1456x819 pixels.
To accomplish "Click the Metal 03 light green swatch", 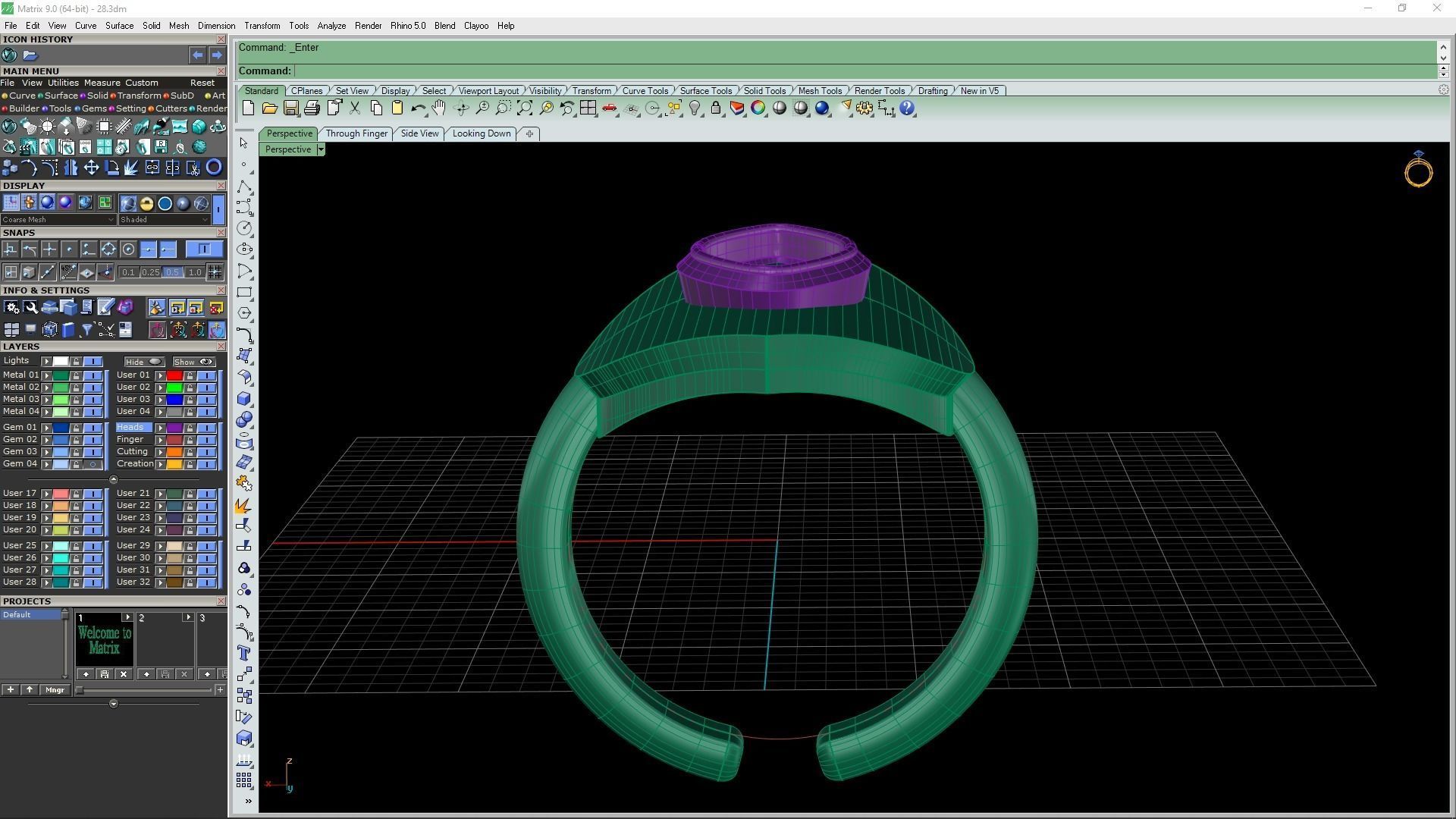I will point(61,400).
